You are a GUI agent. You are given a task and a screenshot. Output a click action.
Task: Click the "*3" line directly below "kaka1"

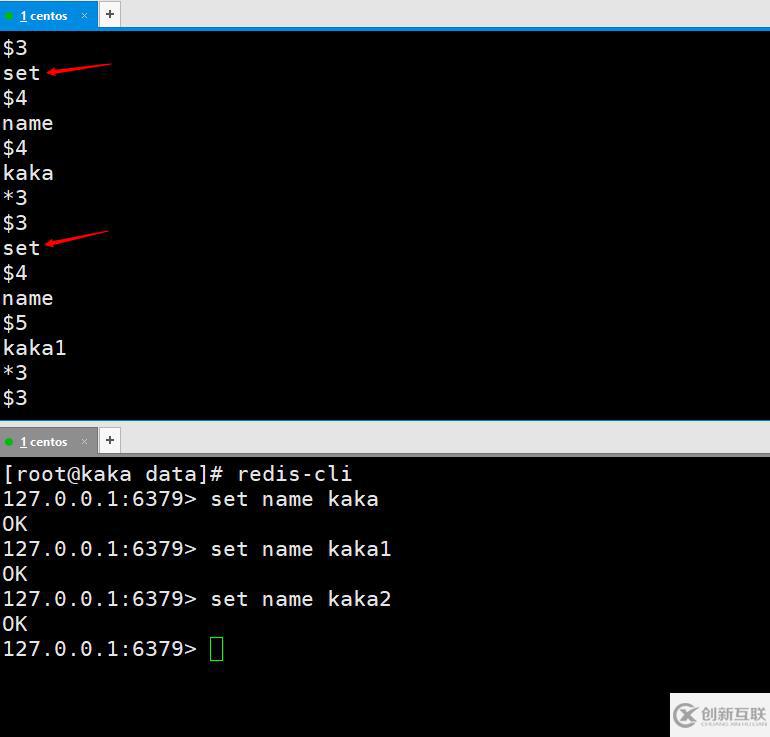(x=15, y=373)
